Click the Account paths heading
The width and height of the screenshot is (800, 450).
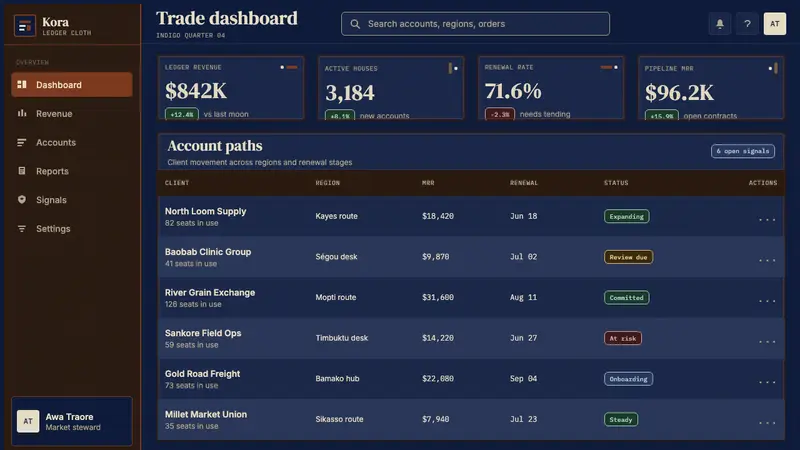point(215,146)
